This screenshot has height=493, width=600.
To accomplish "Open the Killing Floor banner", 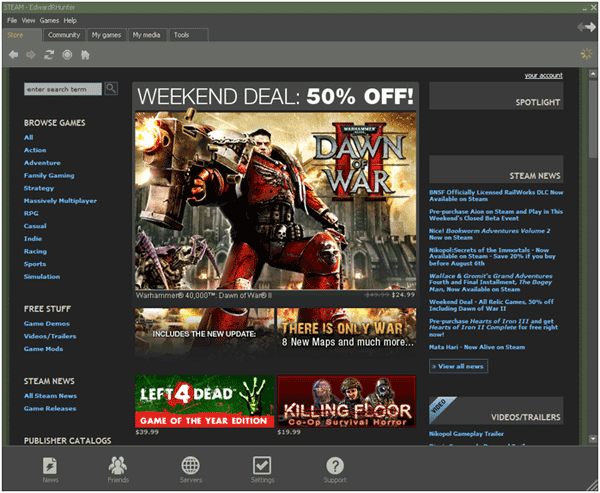I will point(347,401).
